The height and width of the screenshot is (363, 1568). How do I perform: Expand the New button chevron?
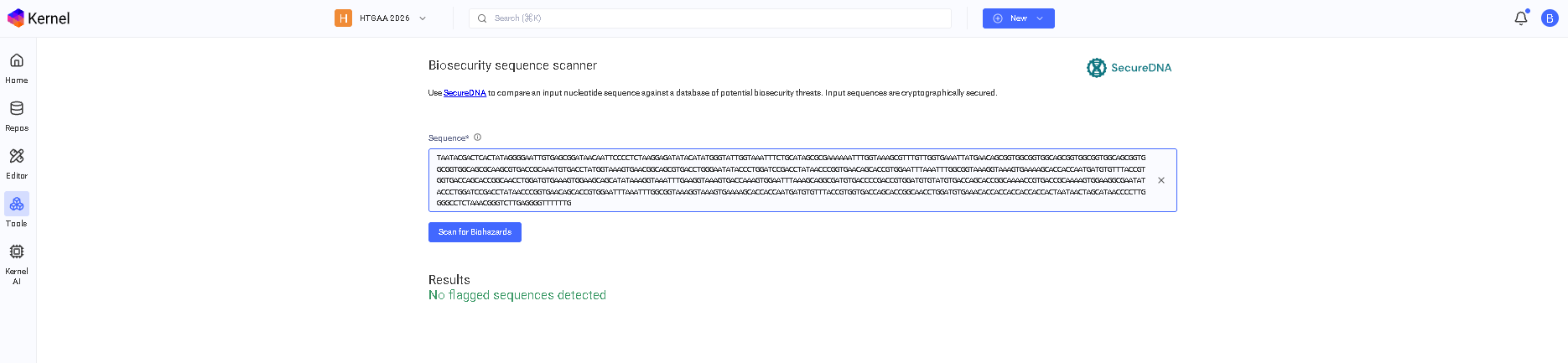tap(1040, 18)
